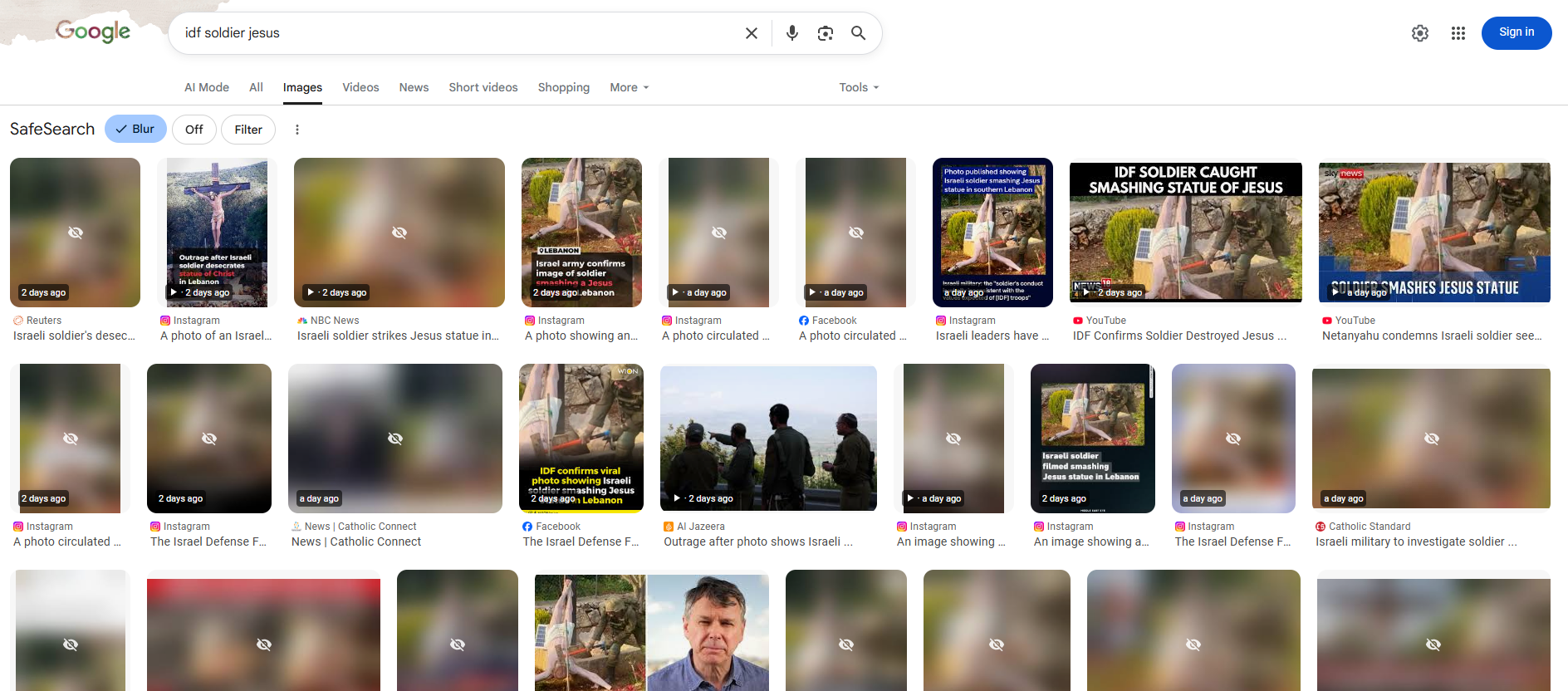Click the 'SafeSearch' label text
1568x691 pixels.
[x=52, y=130]
